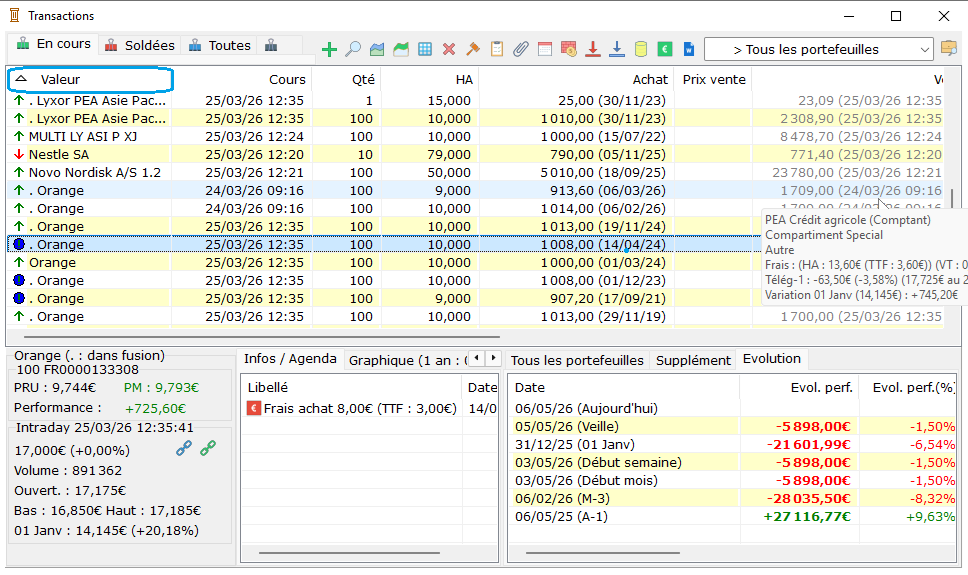Open the Graphique (1 an) tab
Image resolution: width=968 pixels, height=575 pixels.
click(x=408, y=360)
